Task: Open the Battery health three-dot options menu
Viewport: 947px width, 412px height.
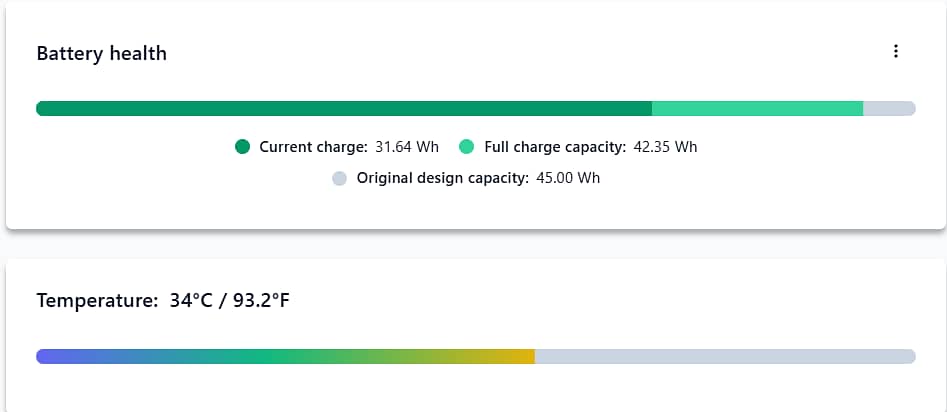Action: point(896,51)
